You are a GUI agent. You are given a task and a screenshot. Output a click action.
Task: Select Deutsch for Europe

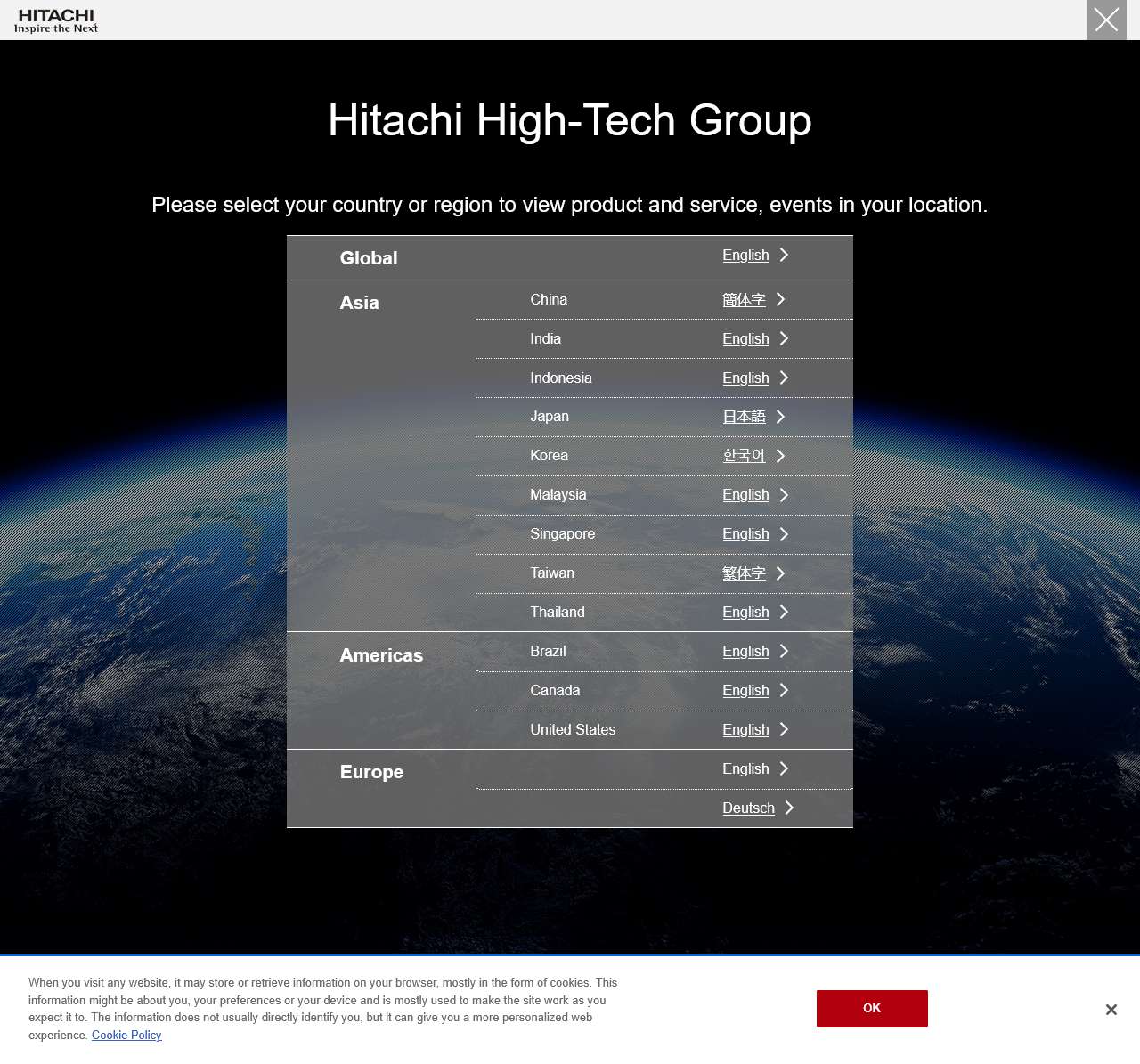point(748,808)
